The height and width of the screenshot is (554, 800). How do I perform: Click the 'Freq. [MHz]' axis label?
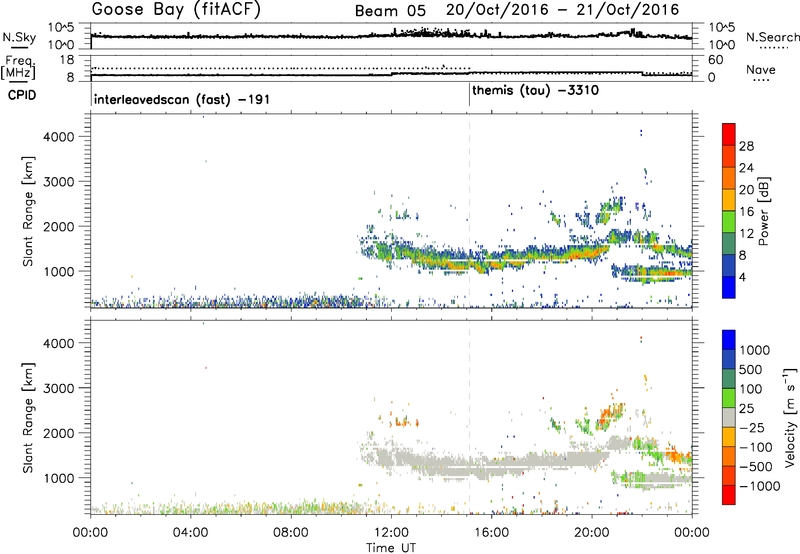pos(19,67)
